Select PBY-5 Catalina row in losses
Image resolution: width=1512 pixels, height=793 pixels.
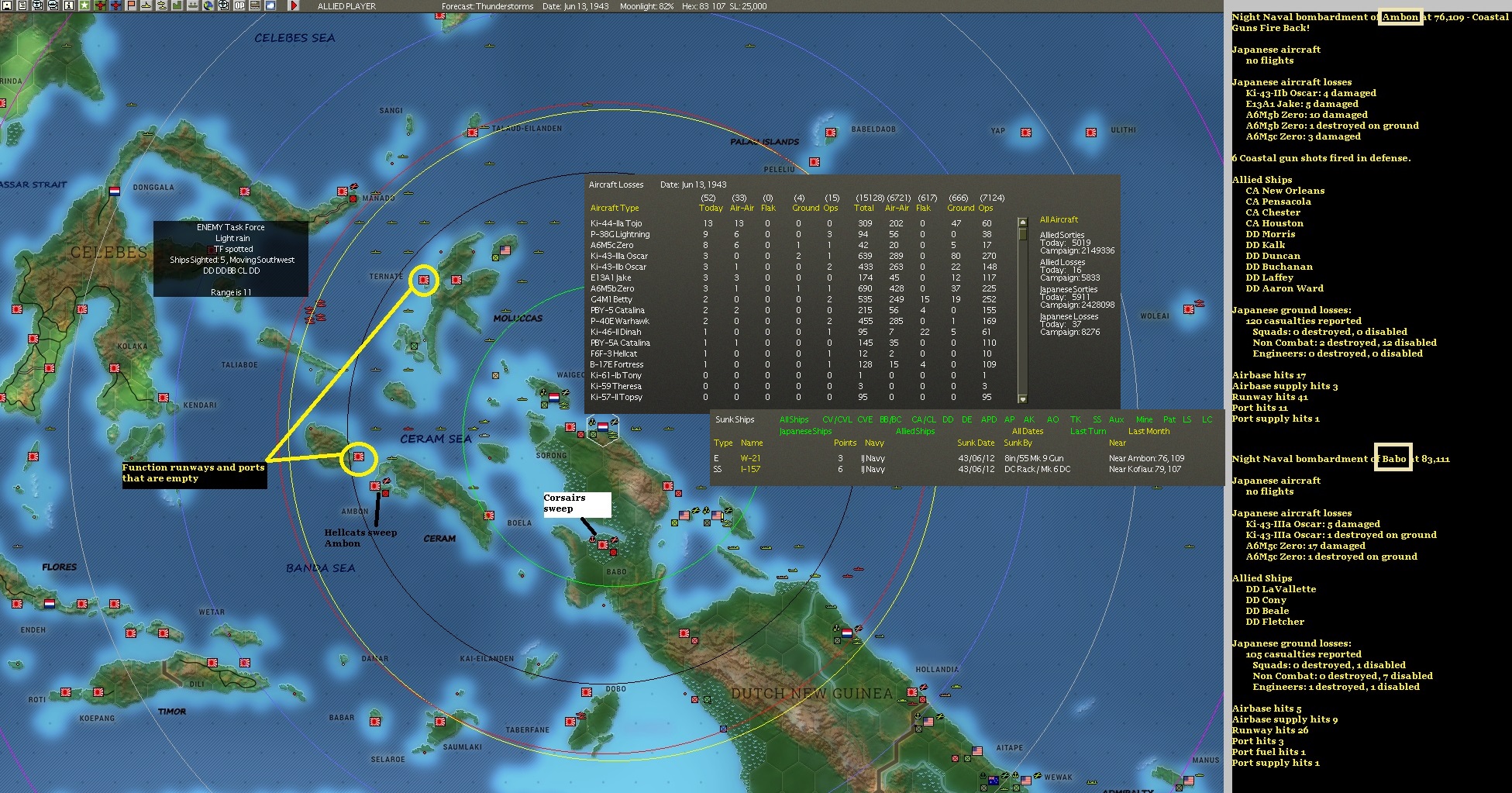798,310
